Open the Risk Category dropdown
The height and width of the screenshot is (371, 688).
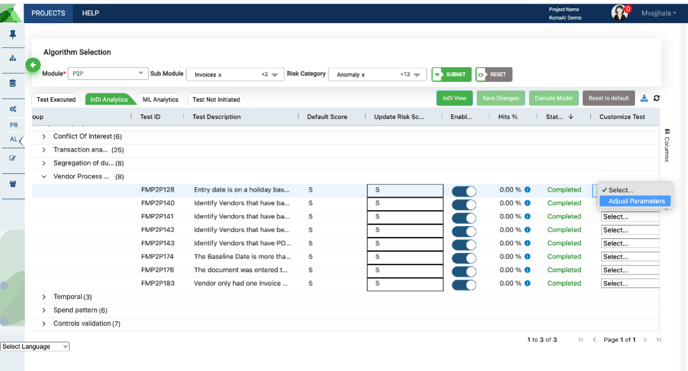[x=377, y=75]
